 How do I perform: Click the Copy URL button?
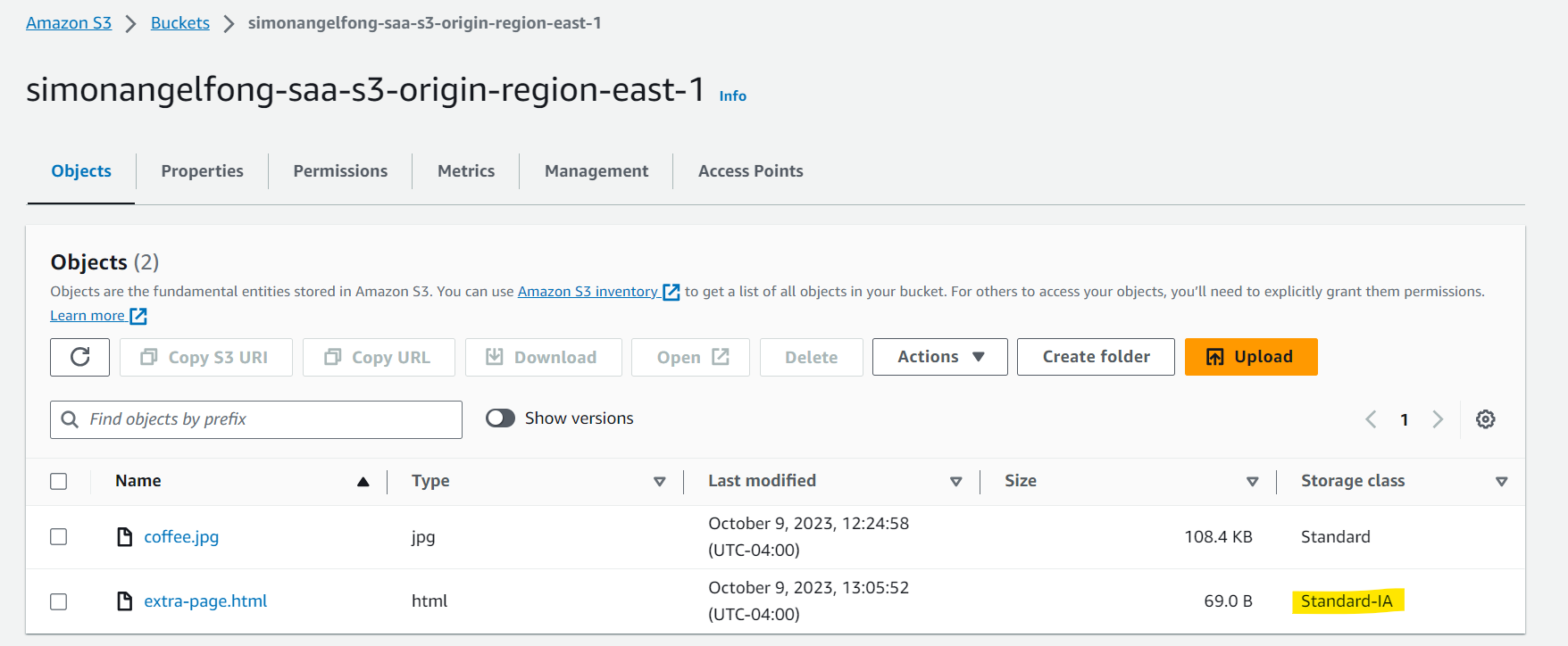coord(379,357)
